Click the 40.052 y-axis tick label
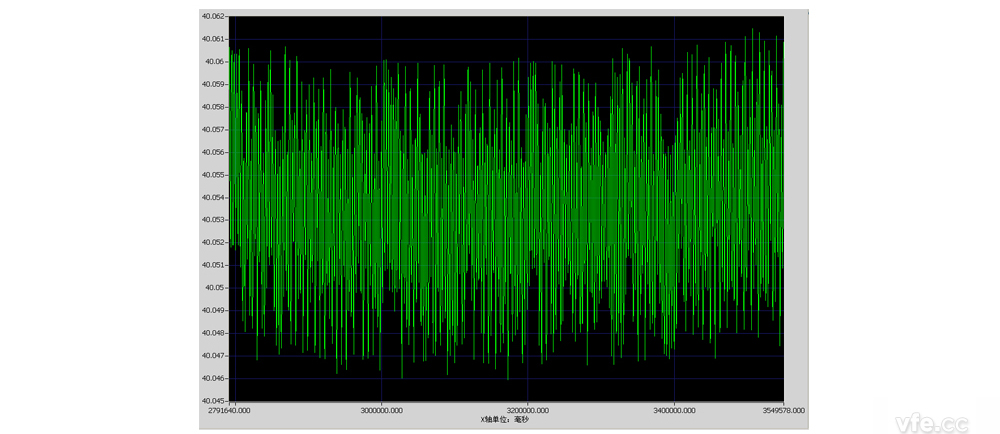Image resolution: width=1000 pixels, height=434 pixels. click(214, 243)
